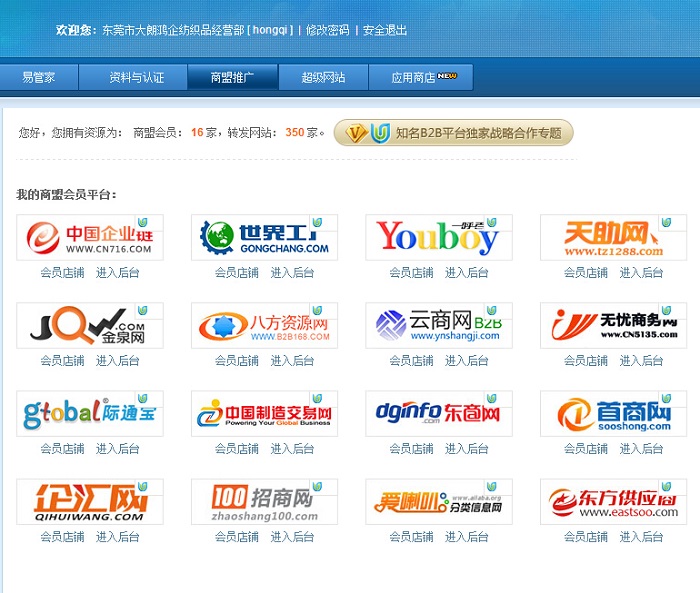Click the 知名B2B平台独家战略合作专题 banner button
The width and height of the screenshot is (700, 593).
coord(454,132)
